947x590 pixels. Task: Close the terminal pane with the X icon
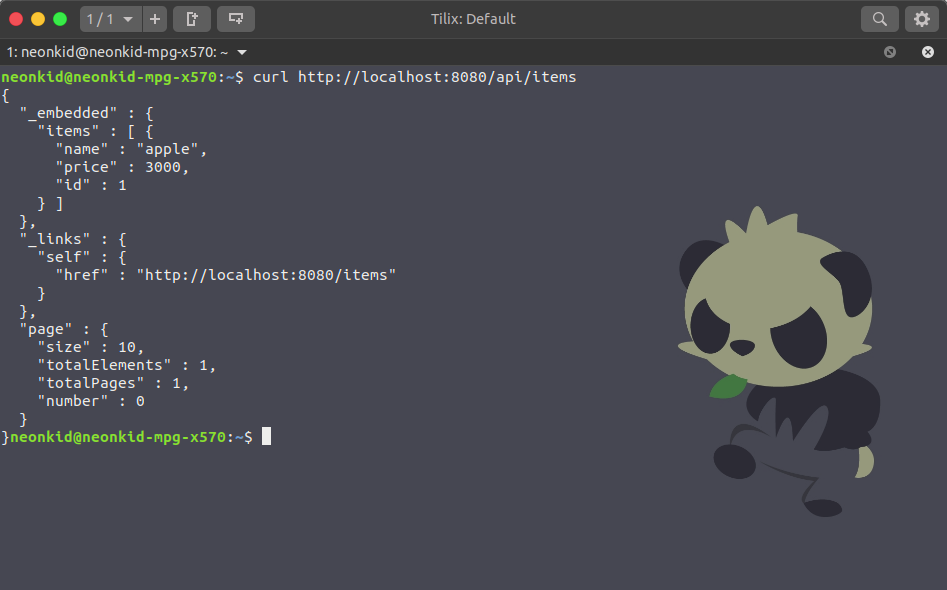tap(928, 52)
